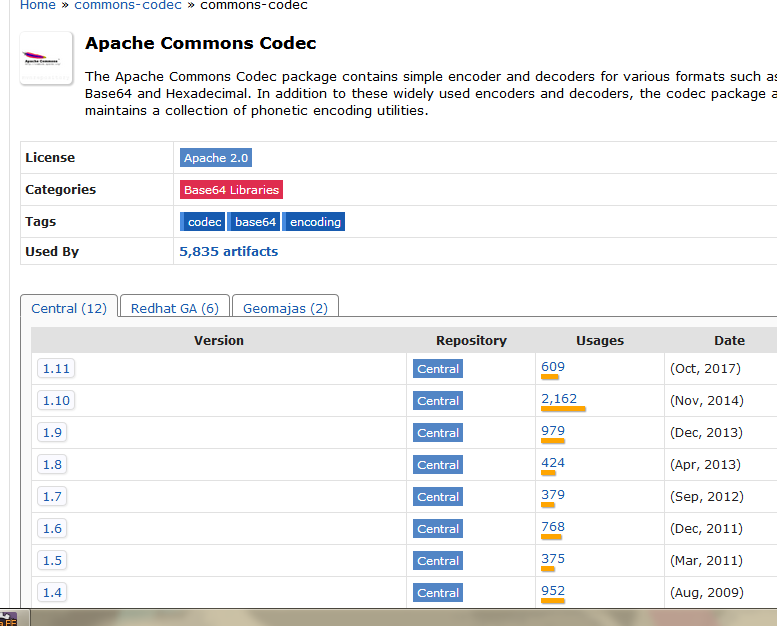Click the Apache Commons Codec logo thumbnail
Screen dimensions: 777x626
tap(46, 58)
